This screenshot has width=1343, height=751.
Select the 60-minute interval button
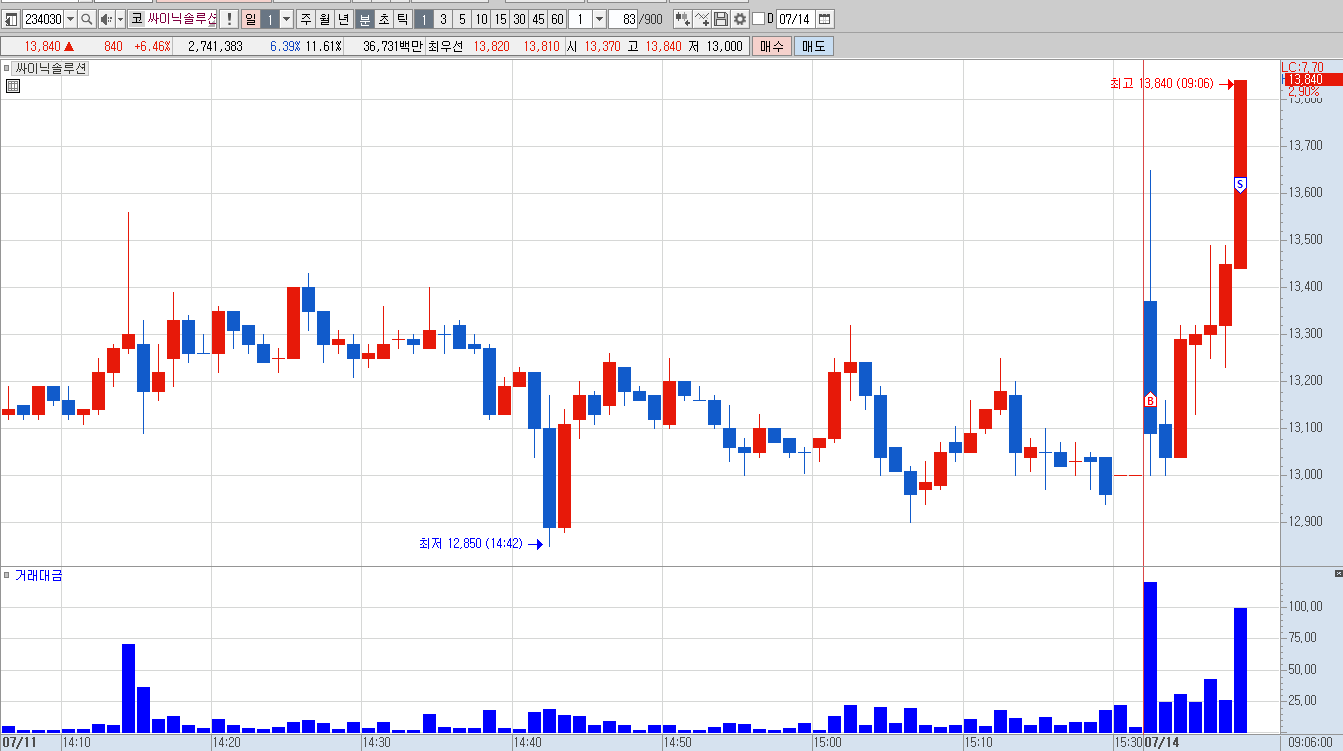click(557, 19)
